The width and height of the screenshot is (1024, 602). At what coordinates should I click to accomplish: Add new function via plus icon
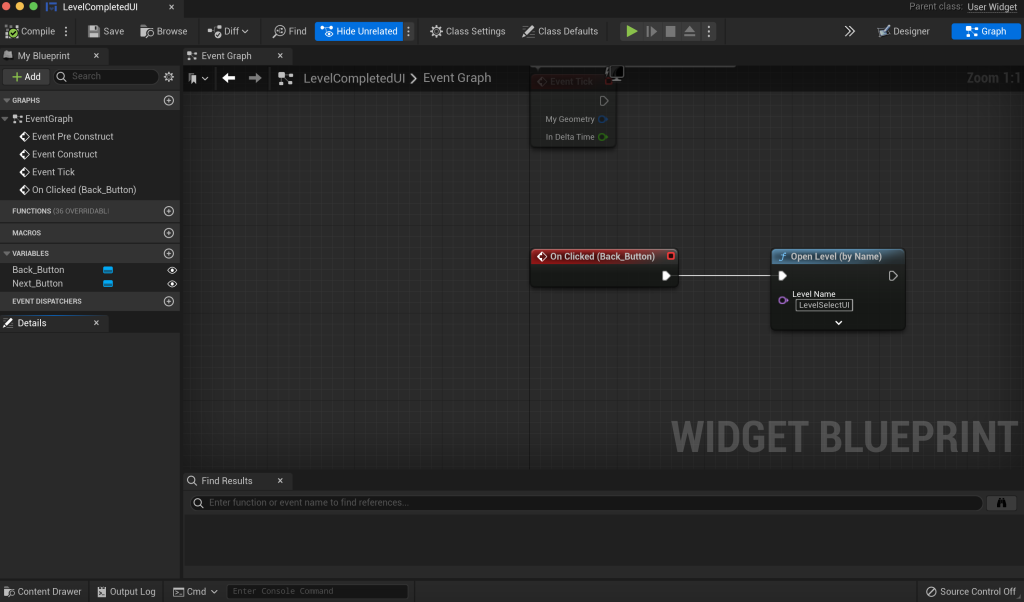coord(169,211)
